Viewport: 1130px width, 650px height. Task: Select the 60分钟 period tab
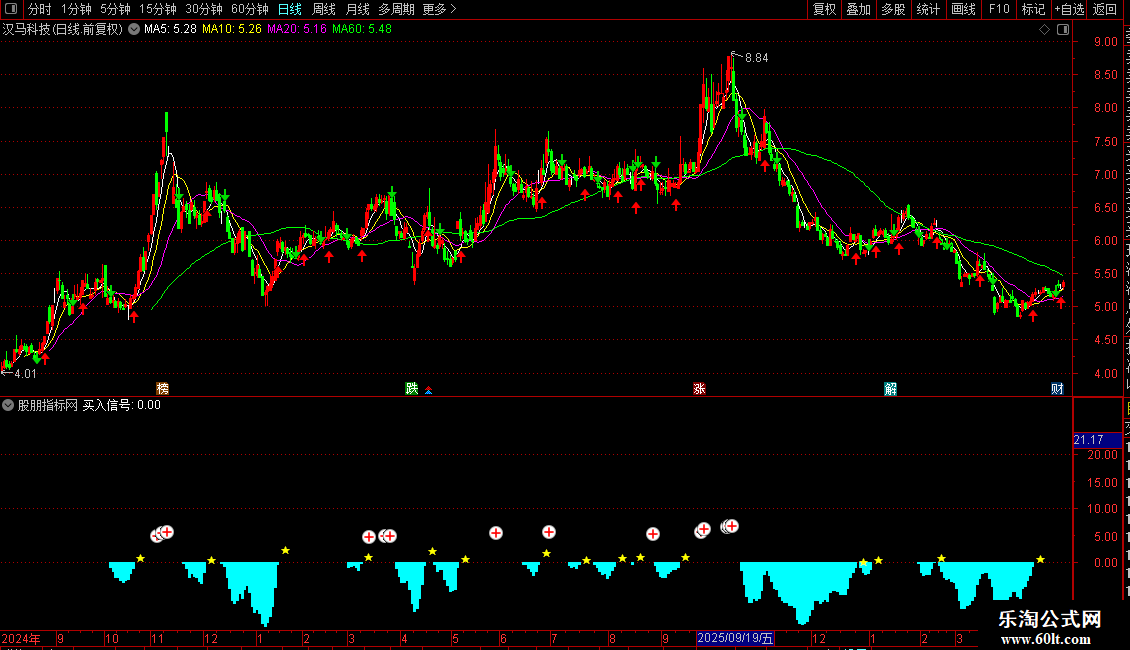tap(249, 9)
